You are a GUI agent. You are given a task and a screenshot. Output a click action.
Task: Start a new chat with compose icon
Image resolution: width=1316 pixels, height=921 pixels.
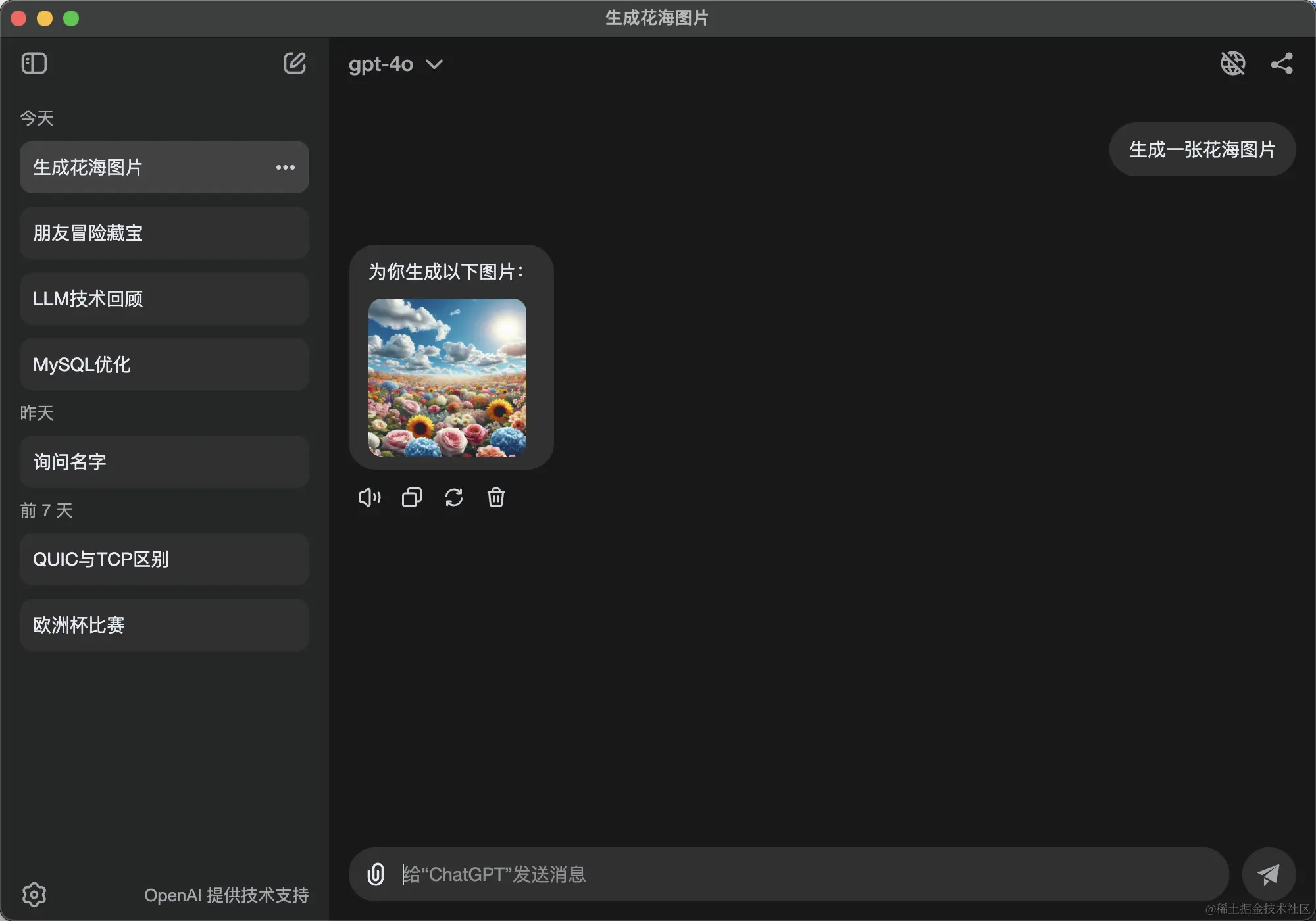294,64
